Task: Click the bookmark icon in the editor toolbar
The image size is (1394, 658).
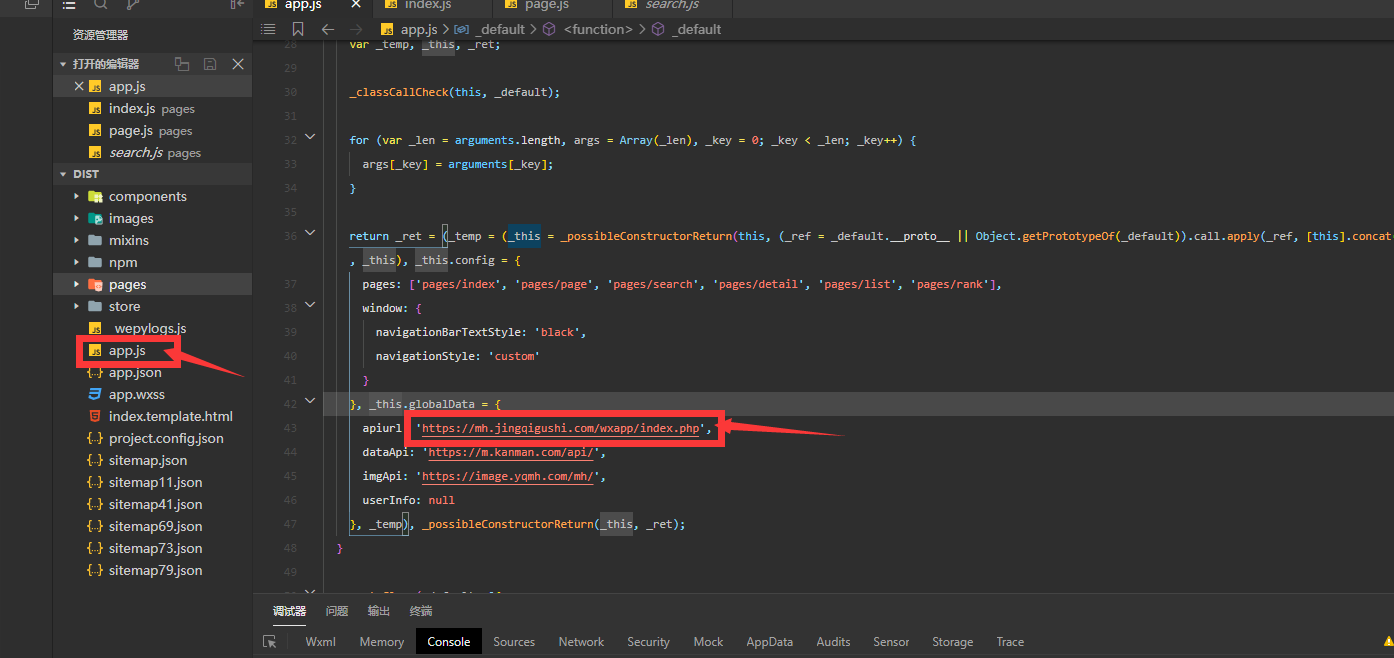Action: click(x=298, y=29)
